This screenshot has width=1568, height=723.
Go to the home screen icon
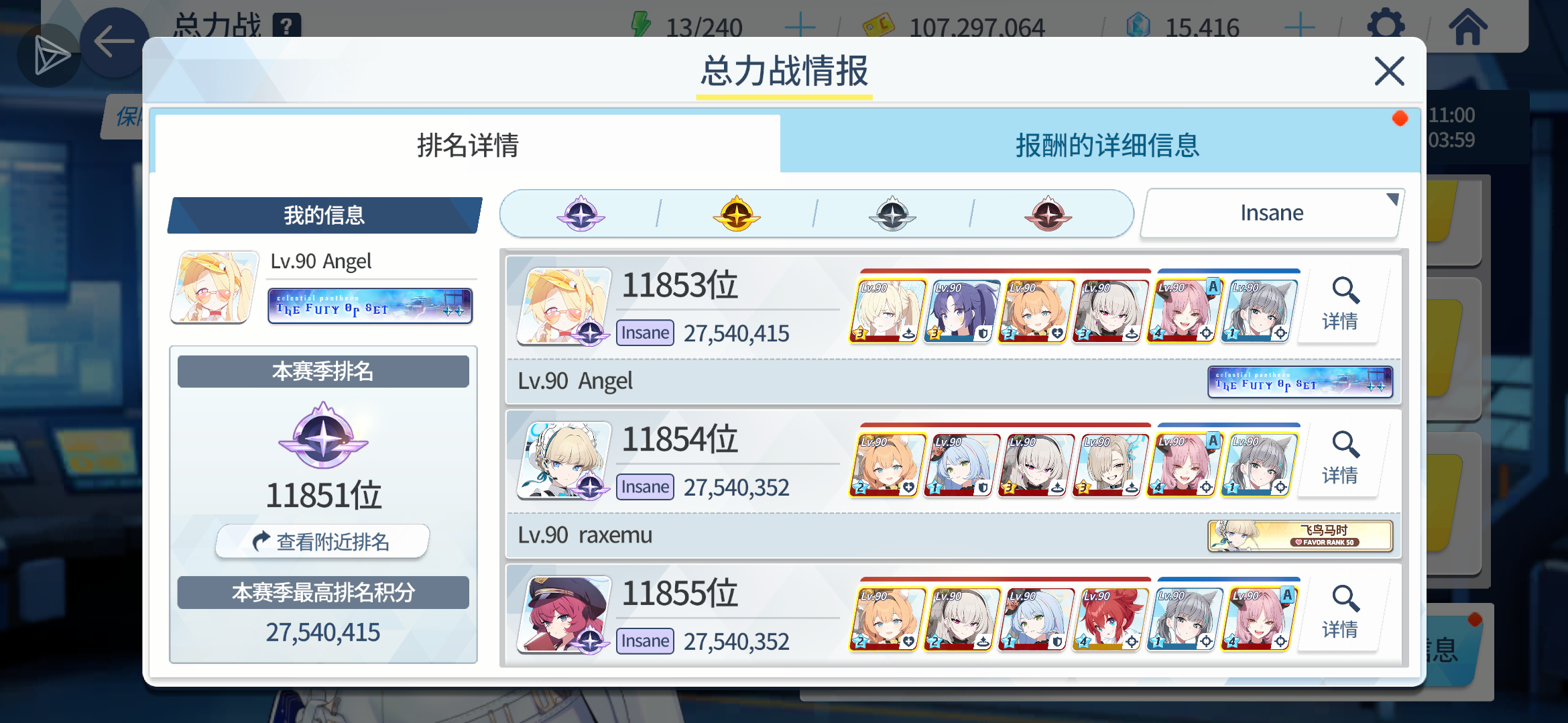[x=1467, y=27]
